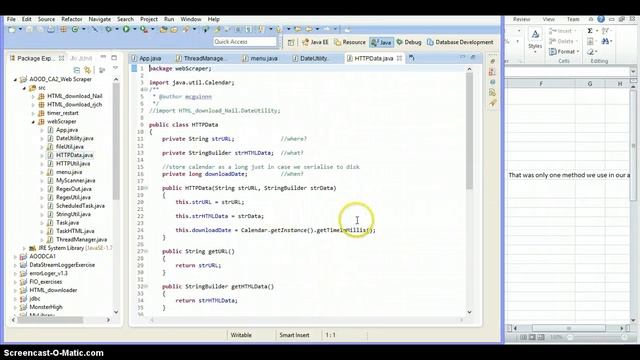Viewport: 640px width, 360px height.
Task: Click the New Java Class icon in the toolbar
Action: pyautogui.click(x=75, y=29)
